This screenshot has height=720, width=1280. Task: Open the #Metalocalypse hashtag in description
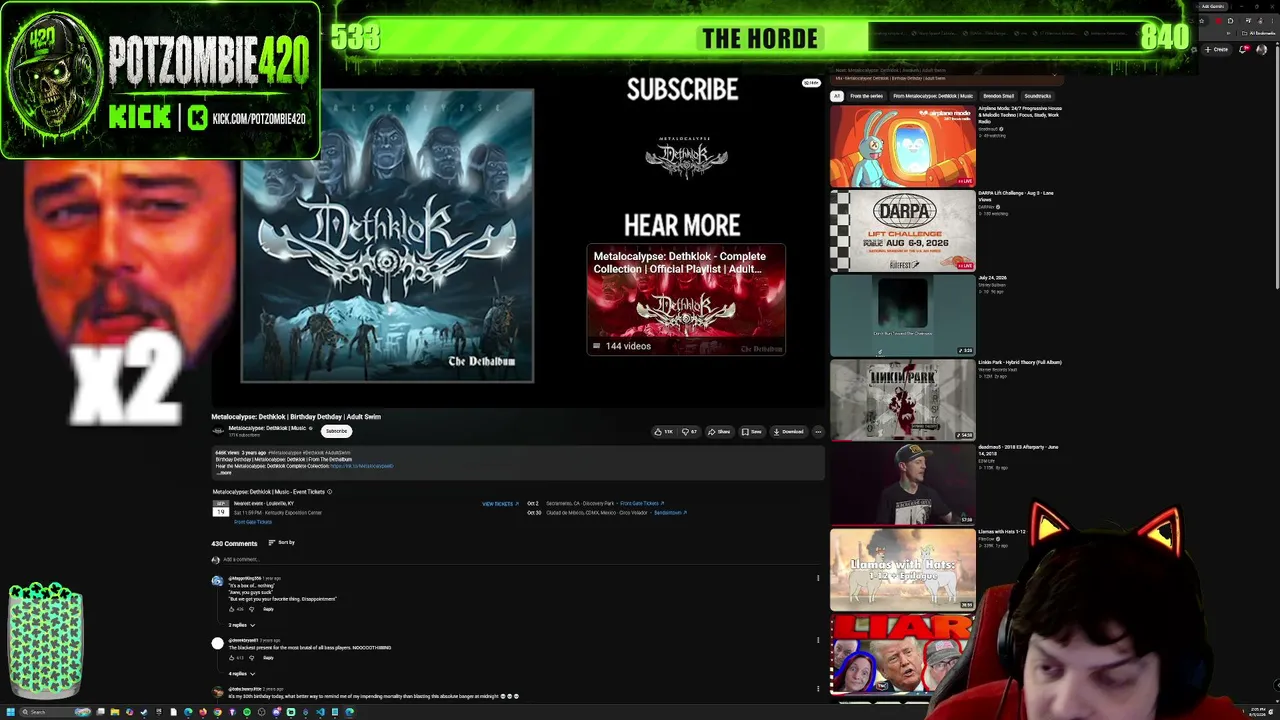284,453
